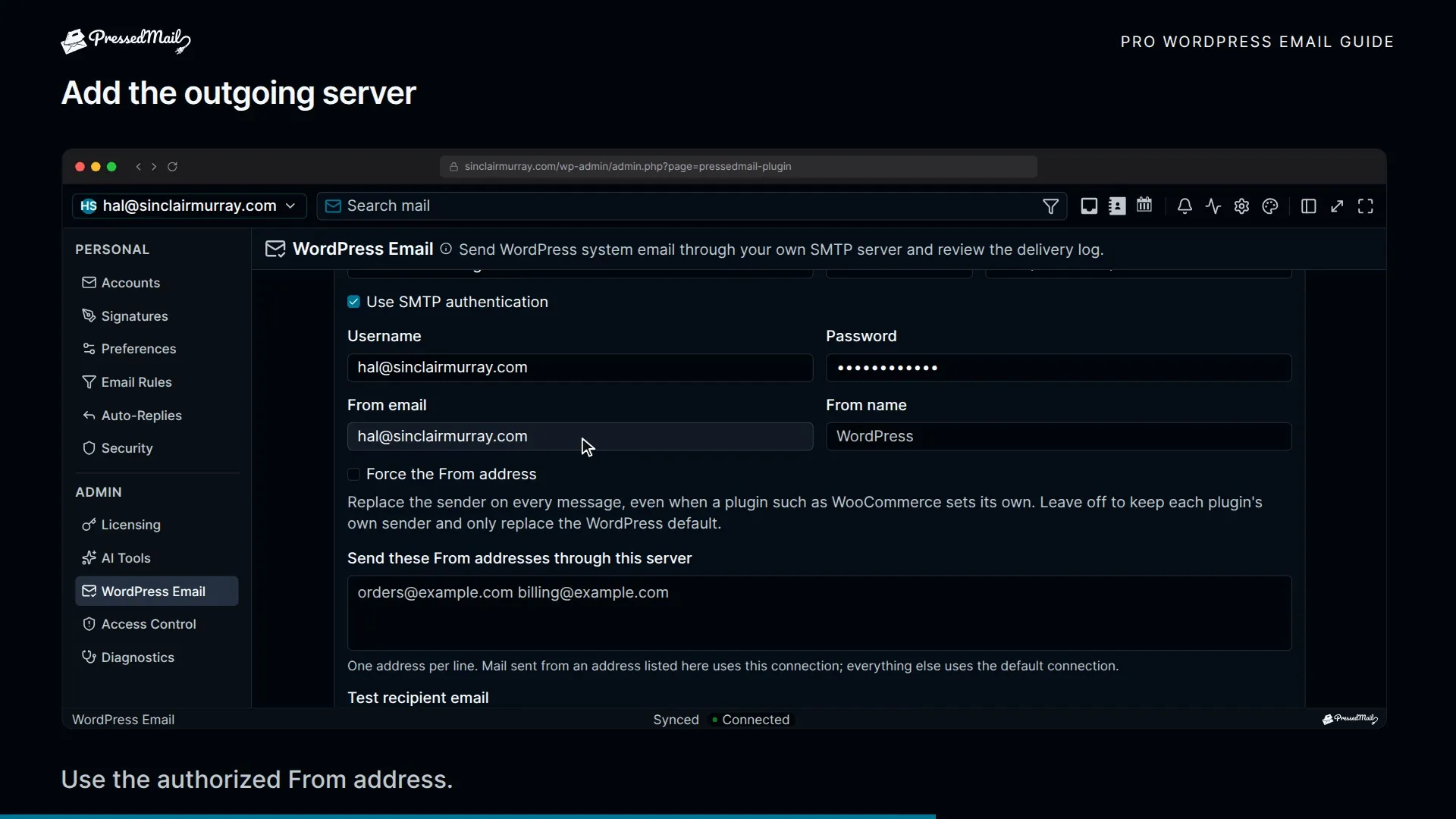
Task: Open the activity pulse icon
Action: tap(1213, 206)
